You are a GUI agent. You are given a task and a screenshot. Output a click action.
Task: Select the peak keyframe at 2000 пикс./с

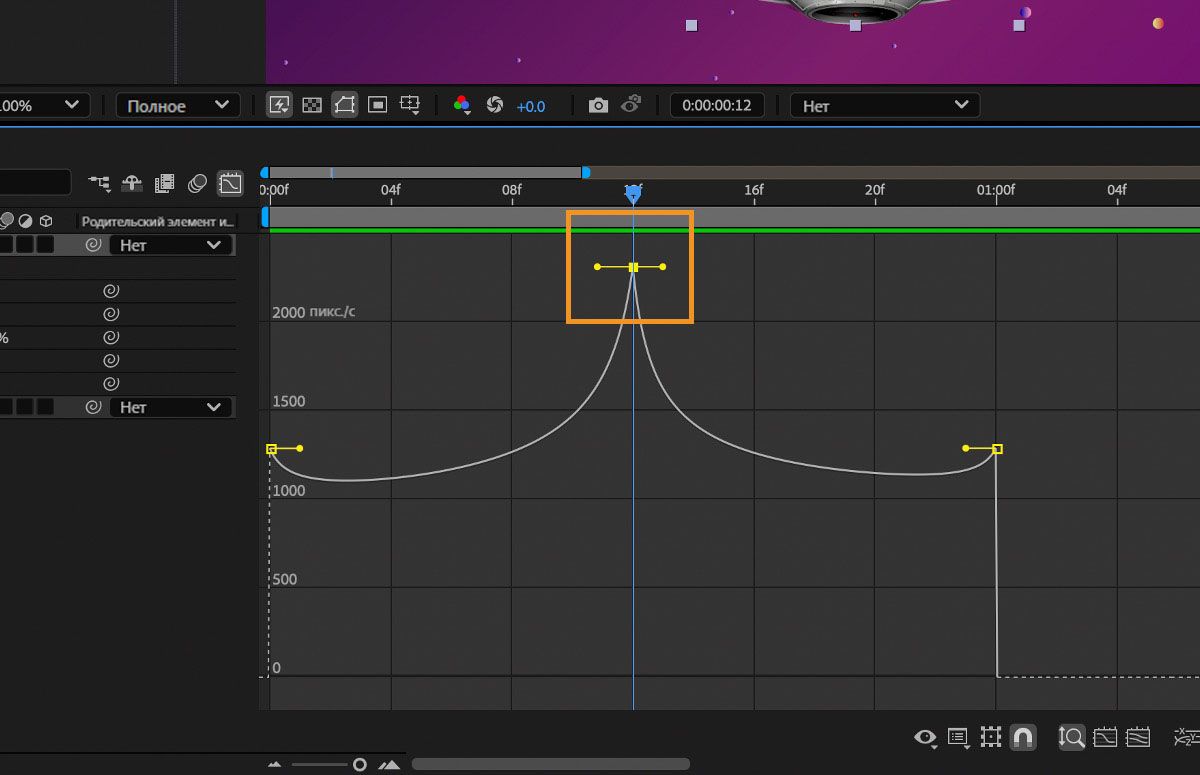633,267
